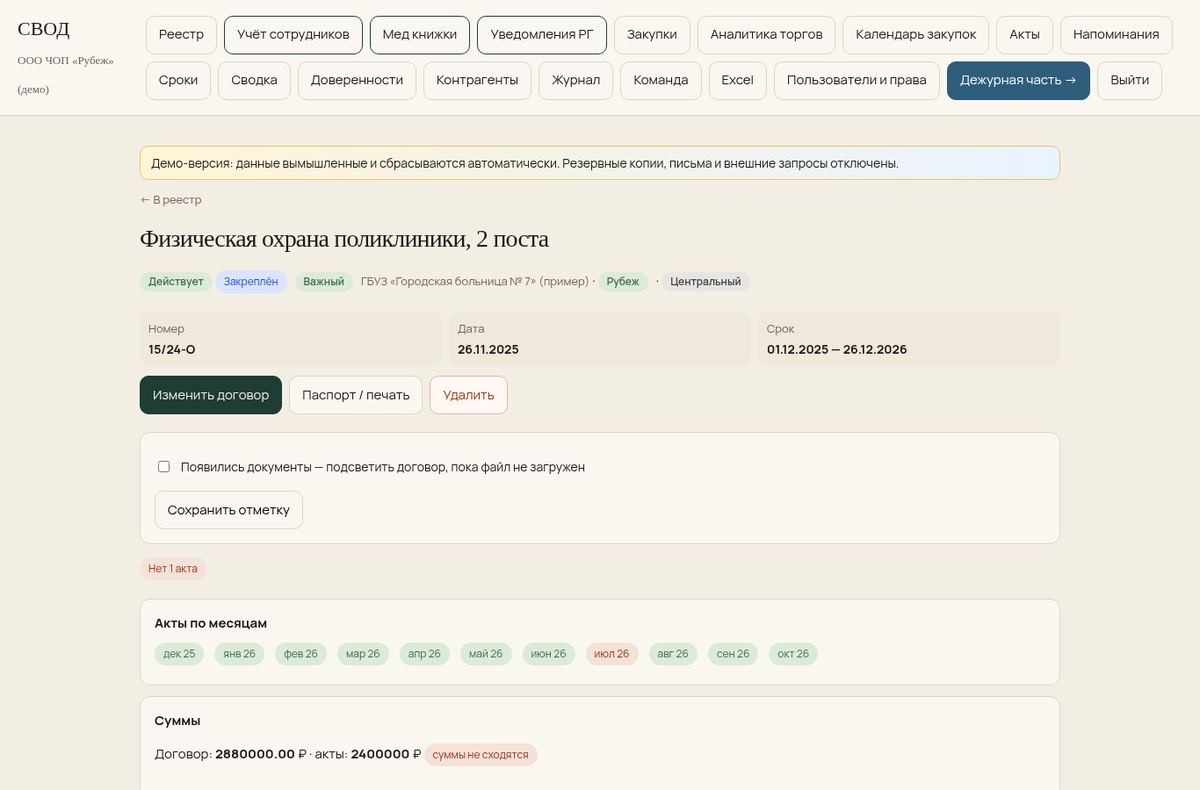Return via ← В реестр link
This screenshot has width=1200, height=790.
click(x=171, y=200)
